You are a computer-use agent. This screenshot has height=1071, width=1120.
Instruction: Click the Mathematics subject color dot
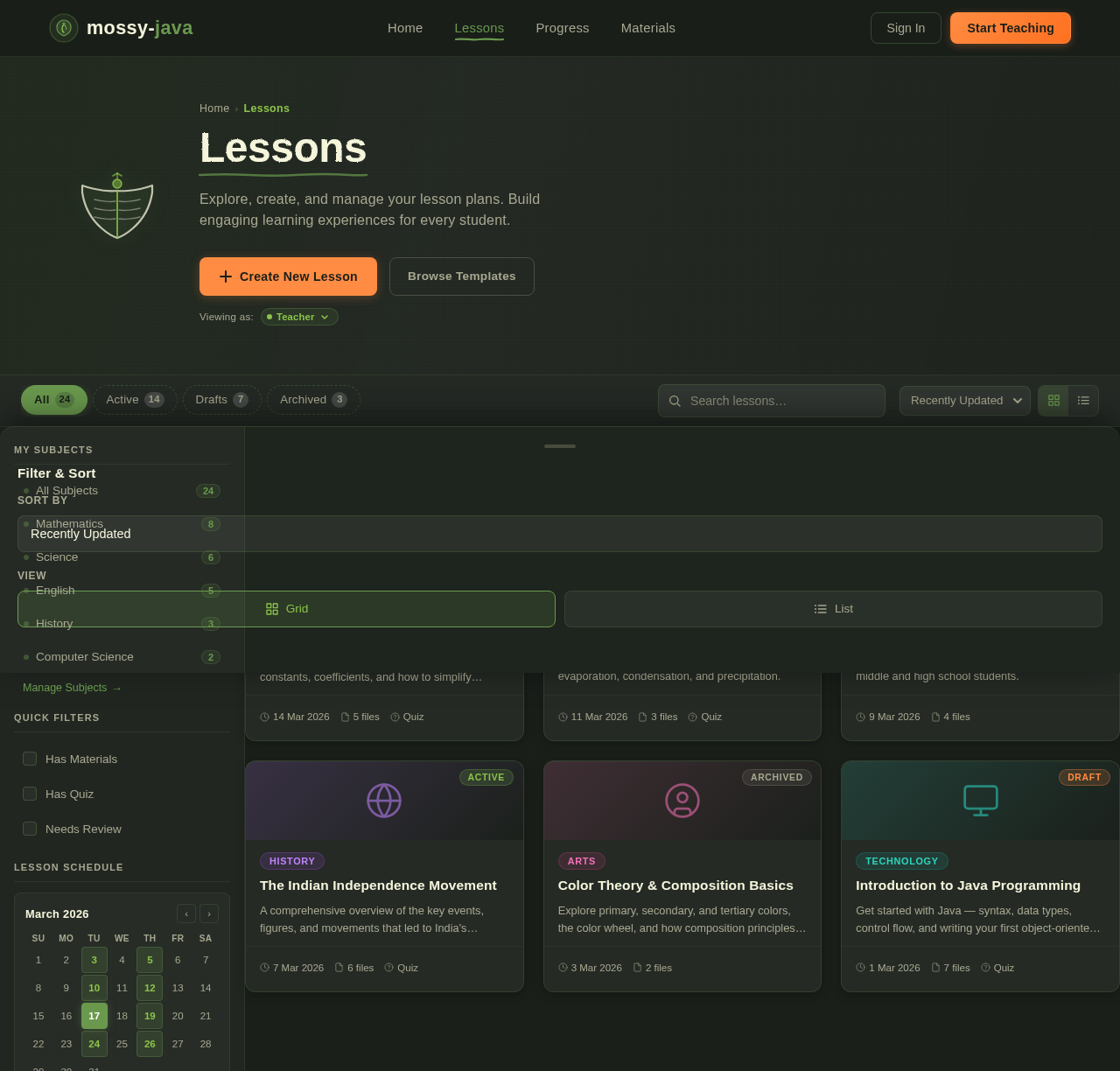click(25, 523)
